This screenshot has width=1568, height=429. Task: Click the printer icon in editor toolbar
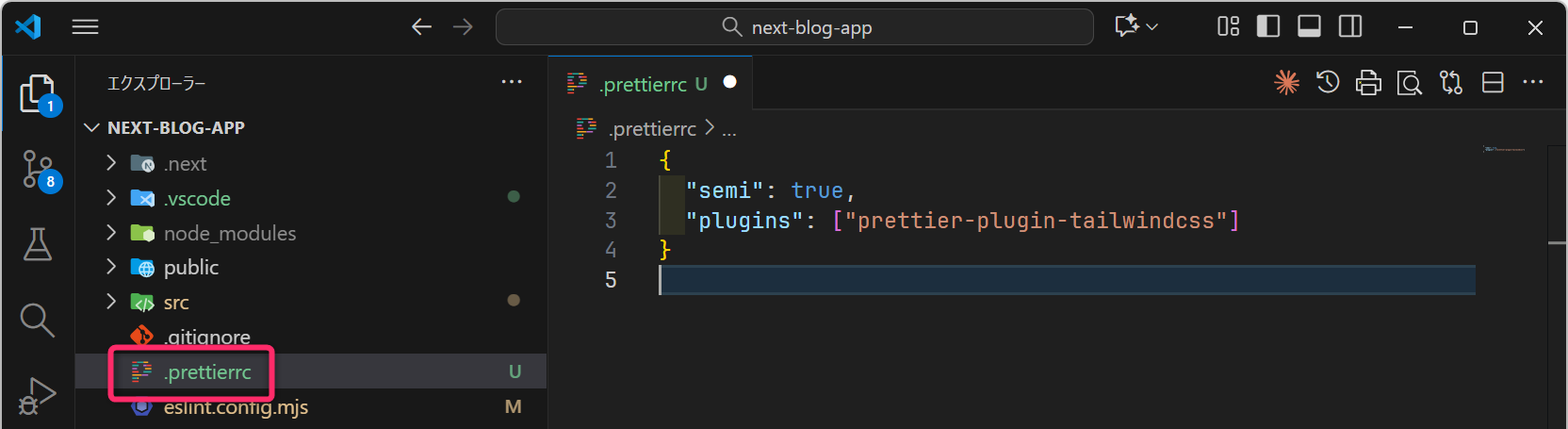pos(1368,83)
